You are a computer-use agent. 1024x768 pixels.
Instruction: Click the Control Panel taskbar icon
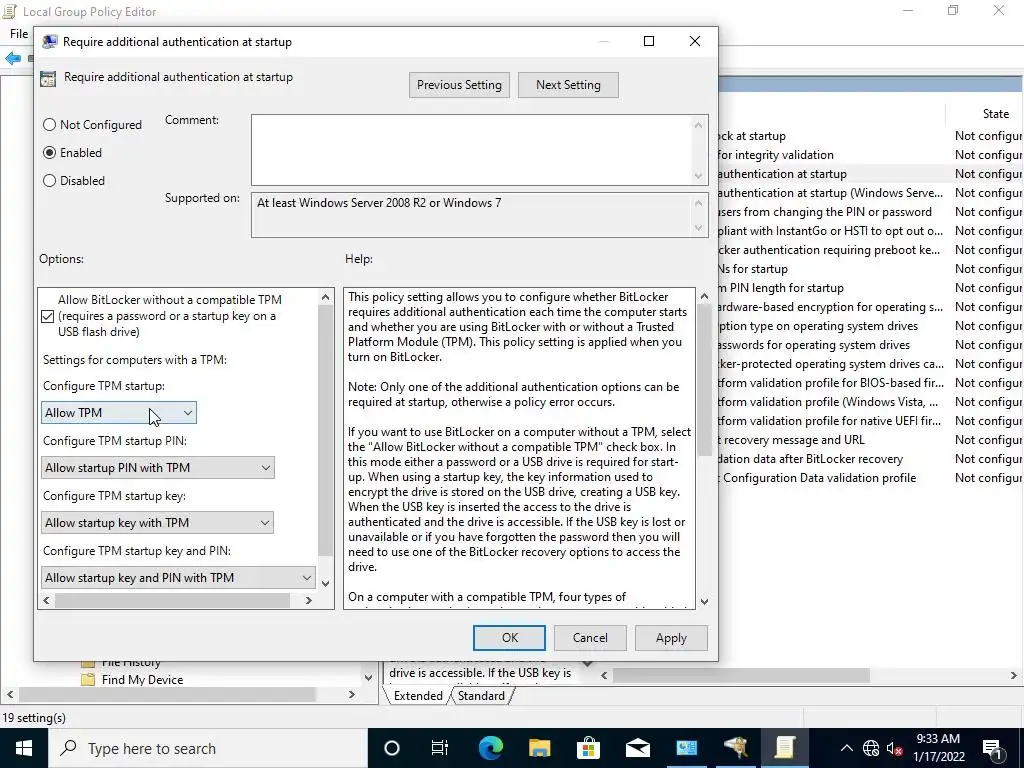[686, 748]
